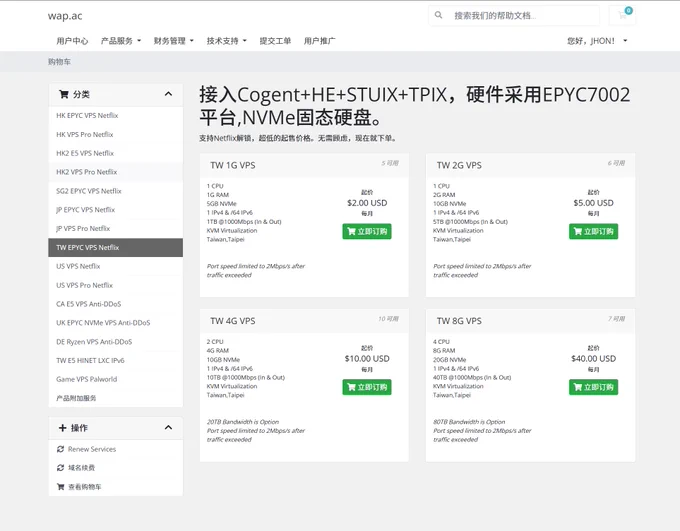Viewport: 680px width, 531px height.
Task: Click the $5.00 USD price
Action: click(x=593, y=203)
